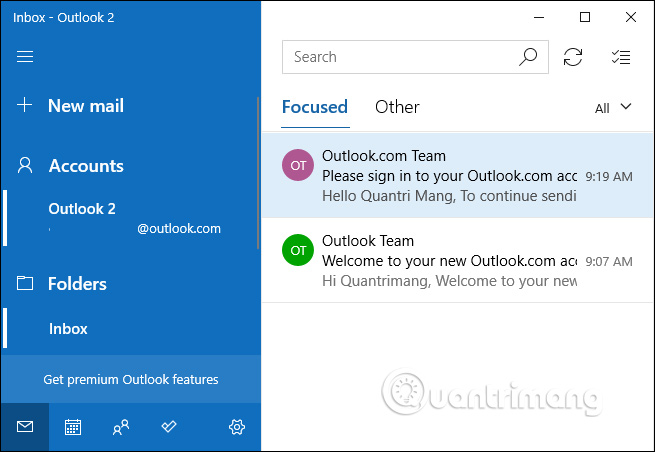Viewport: 655px width, 452px height.
Task: Open the hamburger navigation menu
Action: (x=25, y=56)
